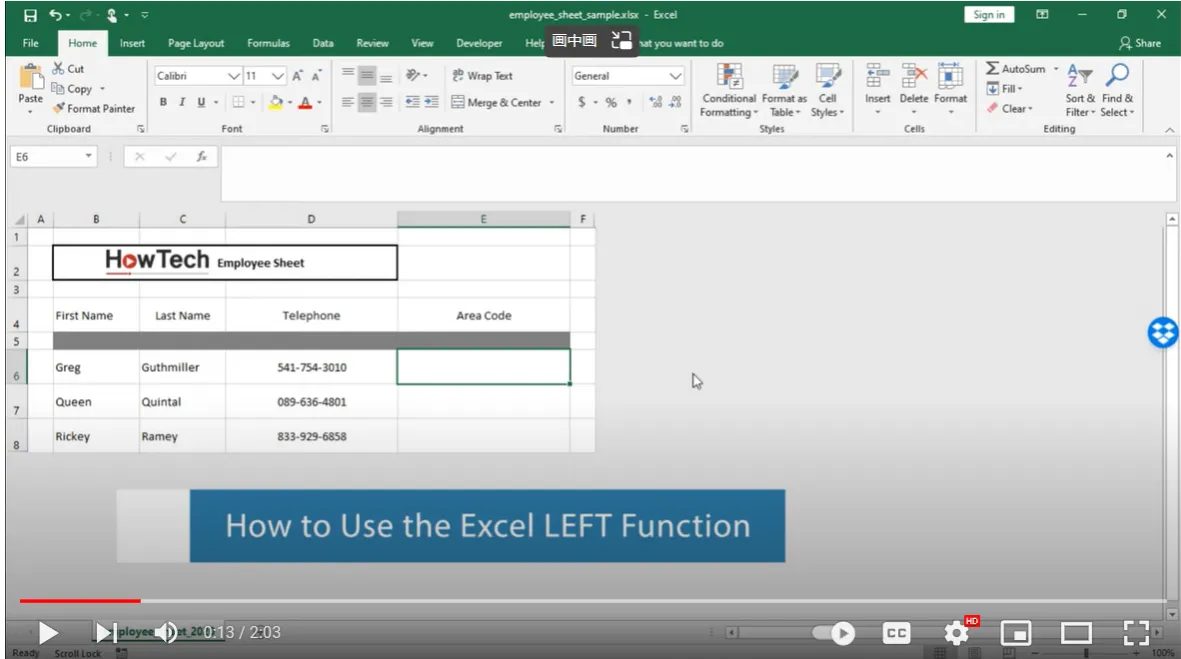Open the General number format dropdown
Screen dimensions: 1181x659
pyautogui.click(x=675, y=76)
